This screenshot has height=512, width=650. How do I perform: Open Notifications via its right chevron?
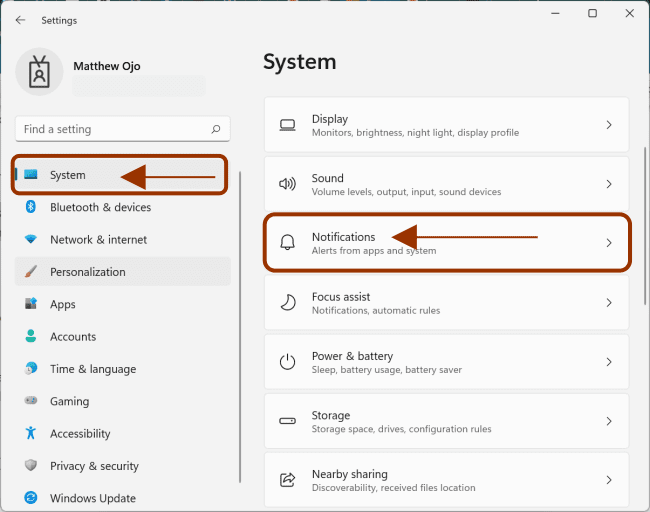tap(609, 243)
